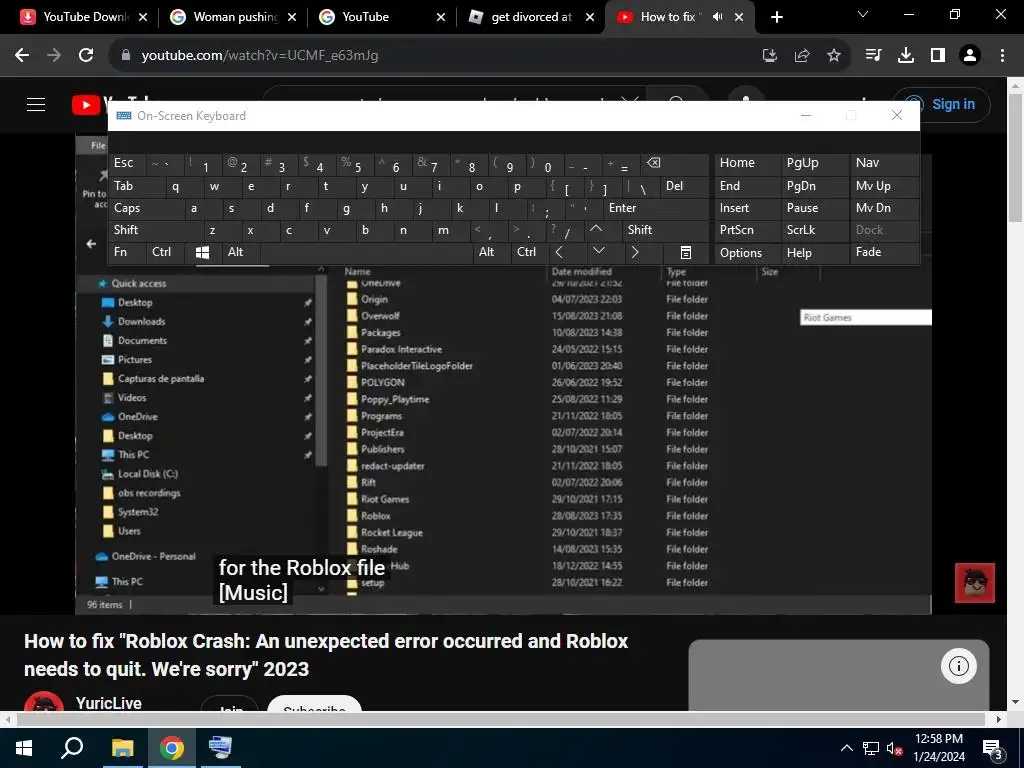Close the get divorced at tab
Screen dimensions: 1024x768
(x=590, y=17)
